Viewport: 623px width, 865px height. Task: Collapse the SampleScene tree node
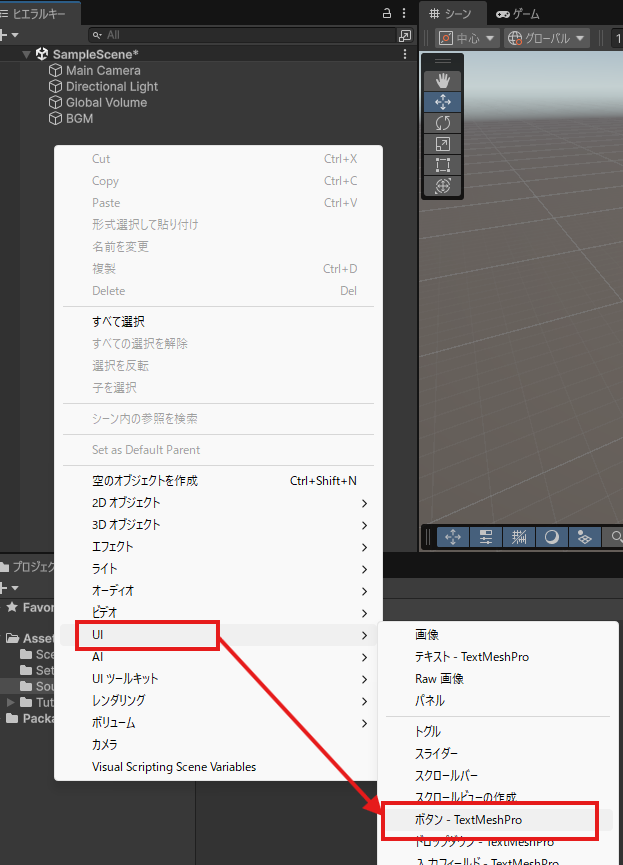pyautogui.click(x=26, y=54)
